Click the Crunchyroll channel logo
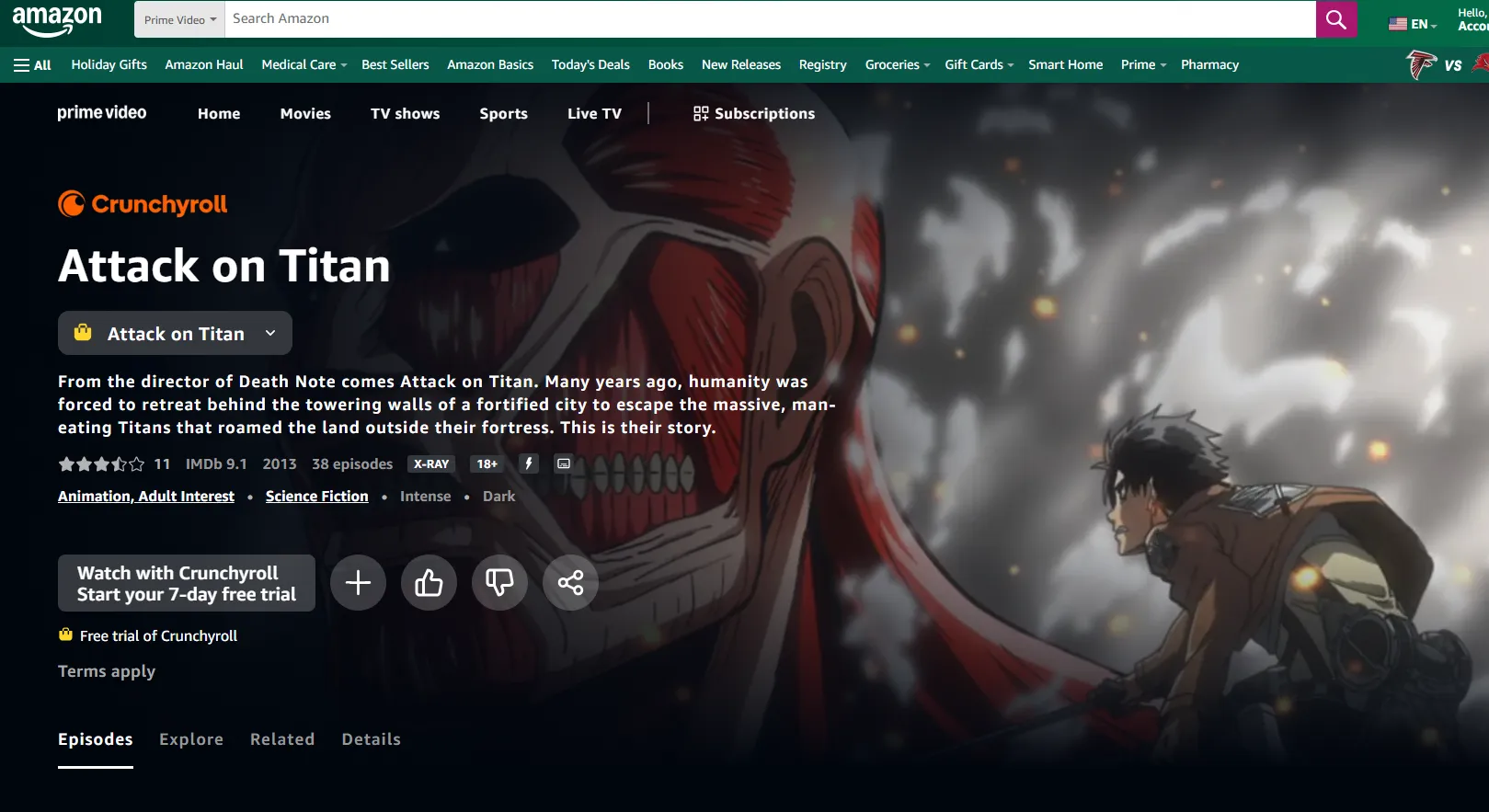 [x=143, y=204]
